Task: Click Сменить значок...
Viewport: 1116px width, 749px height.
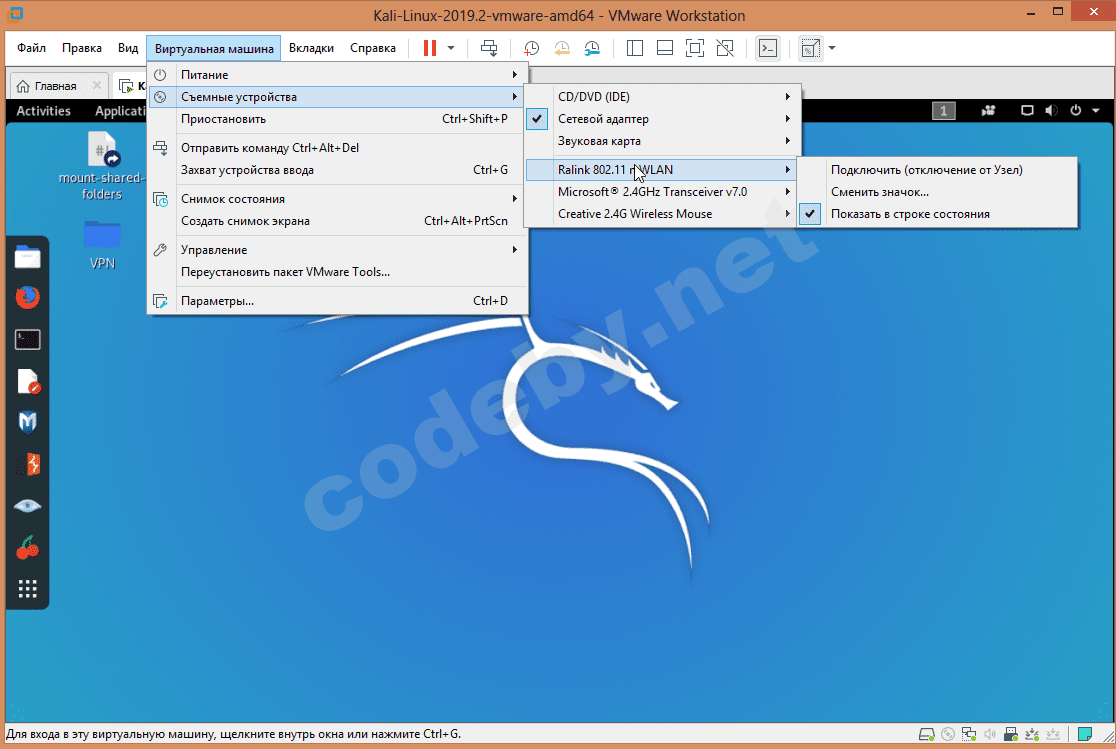Action: [x=937, y=192]
